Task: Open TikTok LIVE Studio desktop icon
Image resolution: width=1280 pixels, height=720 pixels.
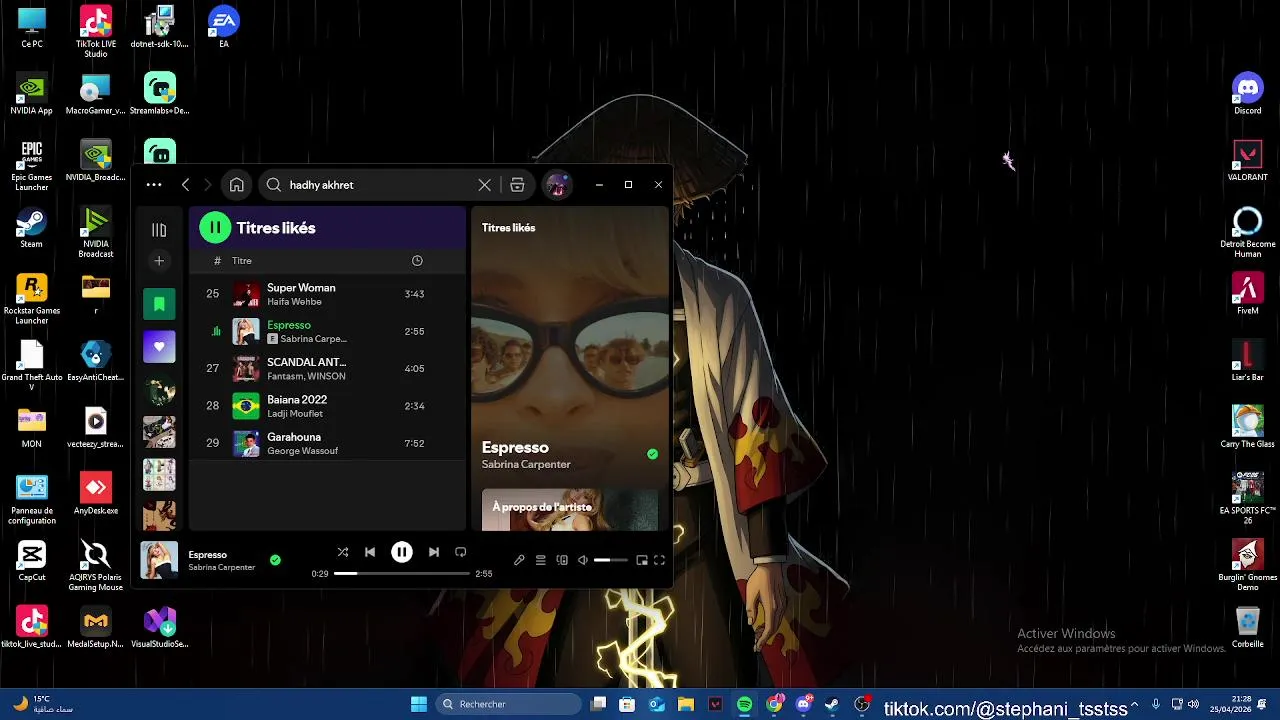Action: (96, 31)
